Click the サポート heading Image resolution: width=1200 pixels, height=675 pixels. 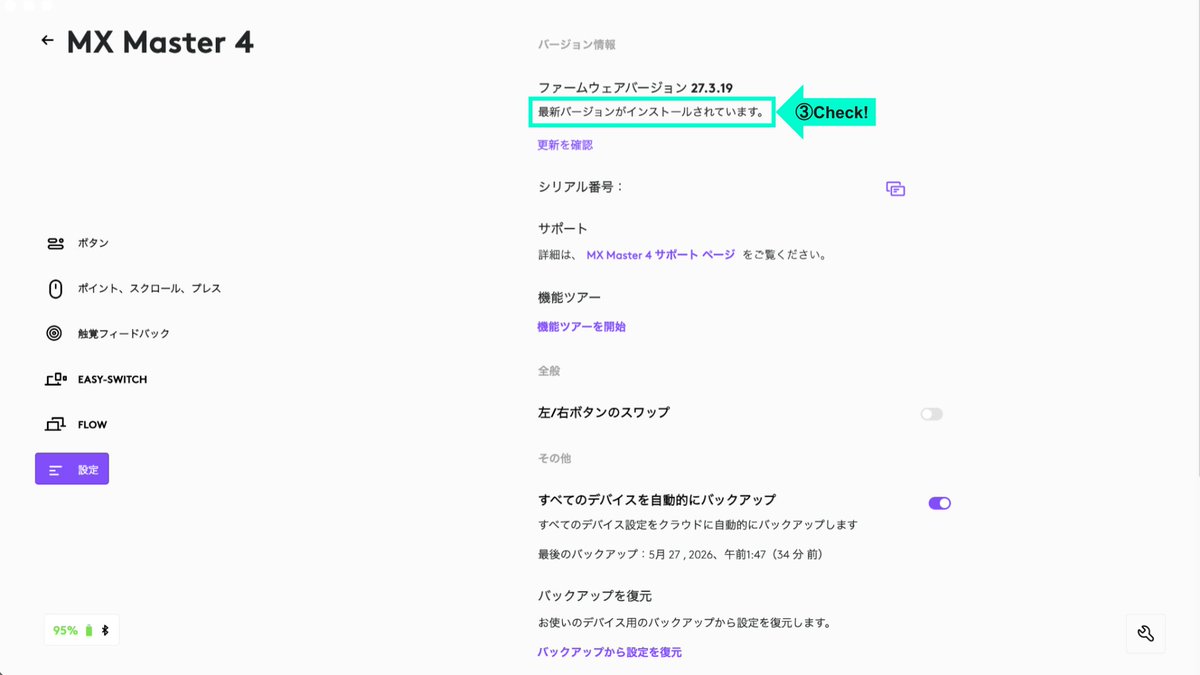pos(562,229)
